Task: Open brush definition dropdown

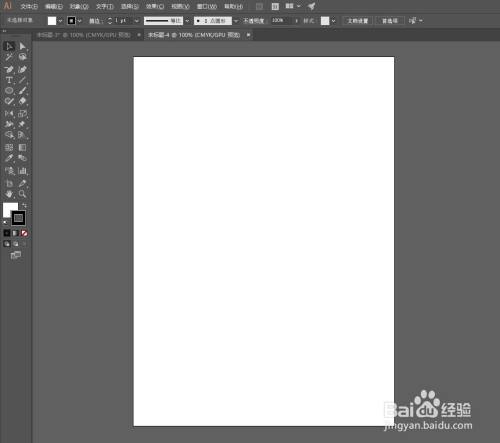Action: tap(236, 21)
